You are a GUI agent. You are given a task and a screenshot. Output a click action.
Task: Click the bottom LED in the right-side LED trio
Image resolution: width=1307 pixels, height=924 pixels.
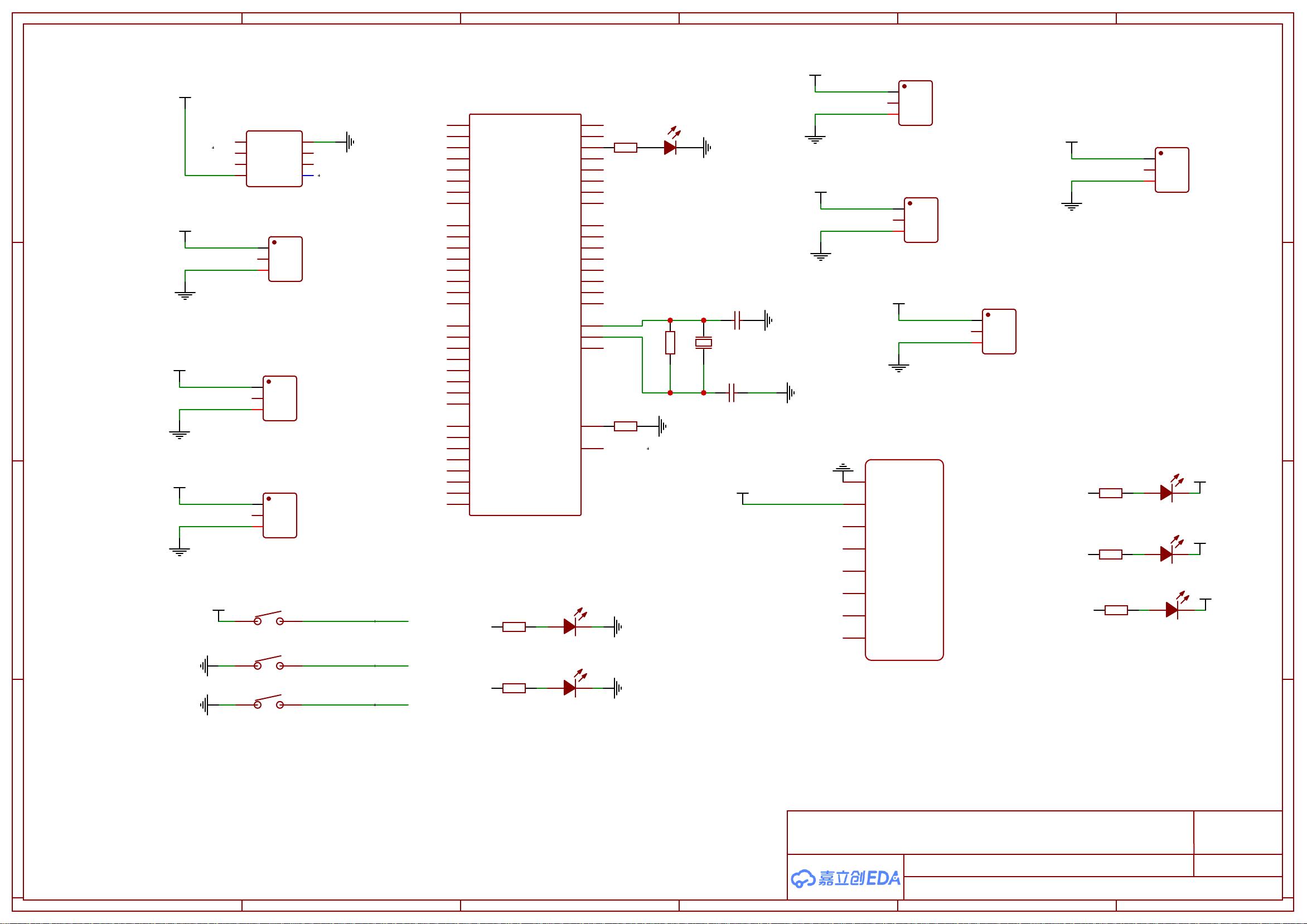1172,610
